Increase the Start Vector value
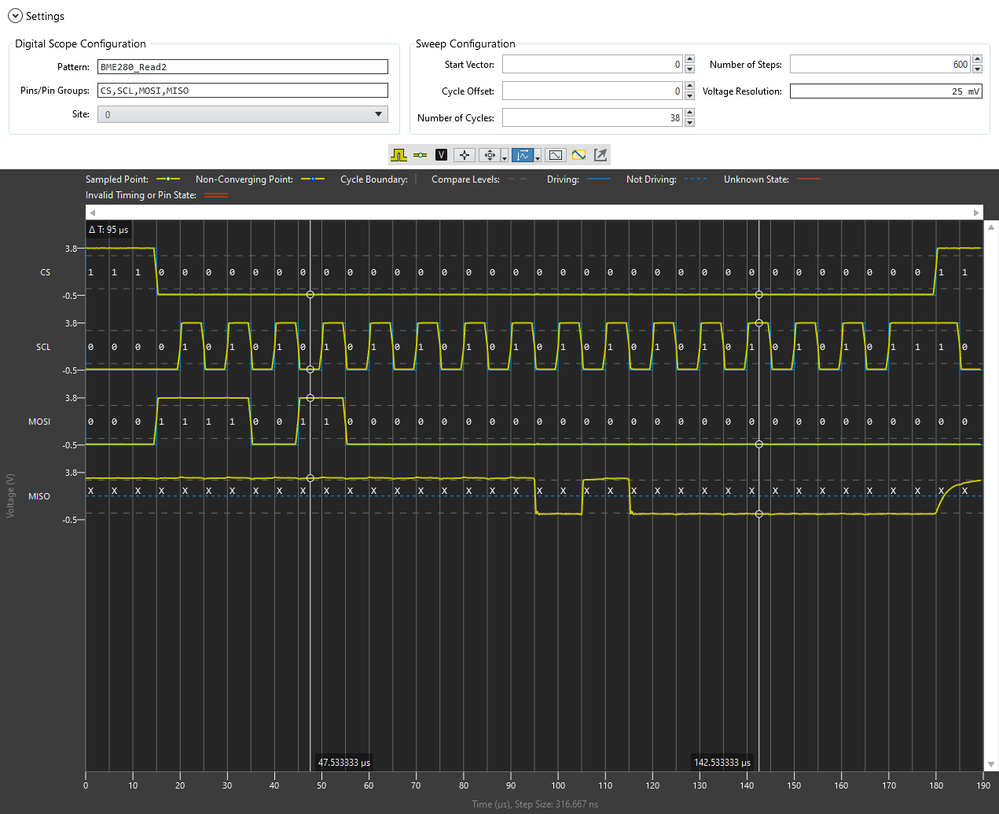The image size is (999, 814). pyautogui.click(x=689, y=60)
